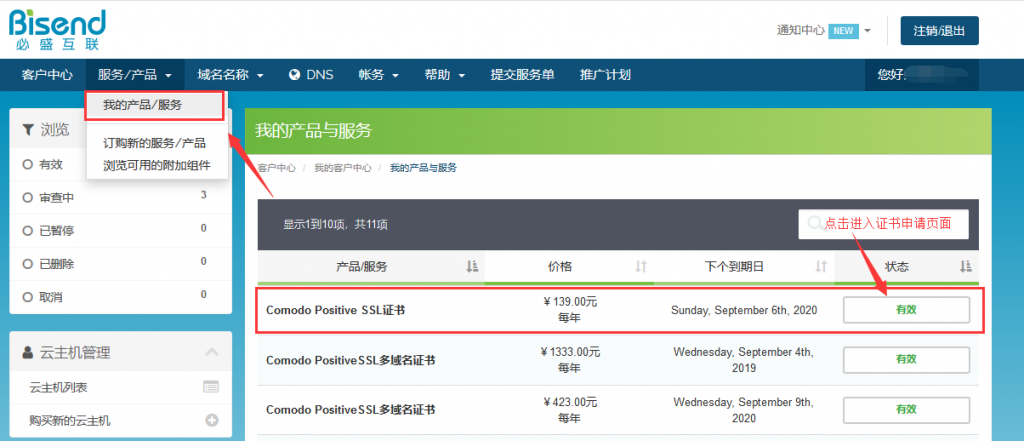The height and width of the screenshot is (441, 1024).
Task: Click the table search input field
Action: coord(884,224)
